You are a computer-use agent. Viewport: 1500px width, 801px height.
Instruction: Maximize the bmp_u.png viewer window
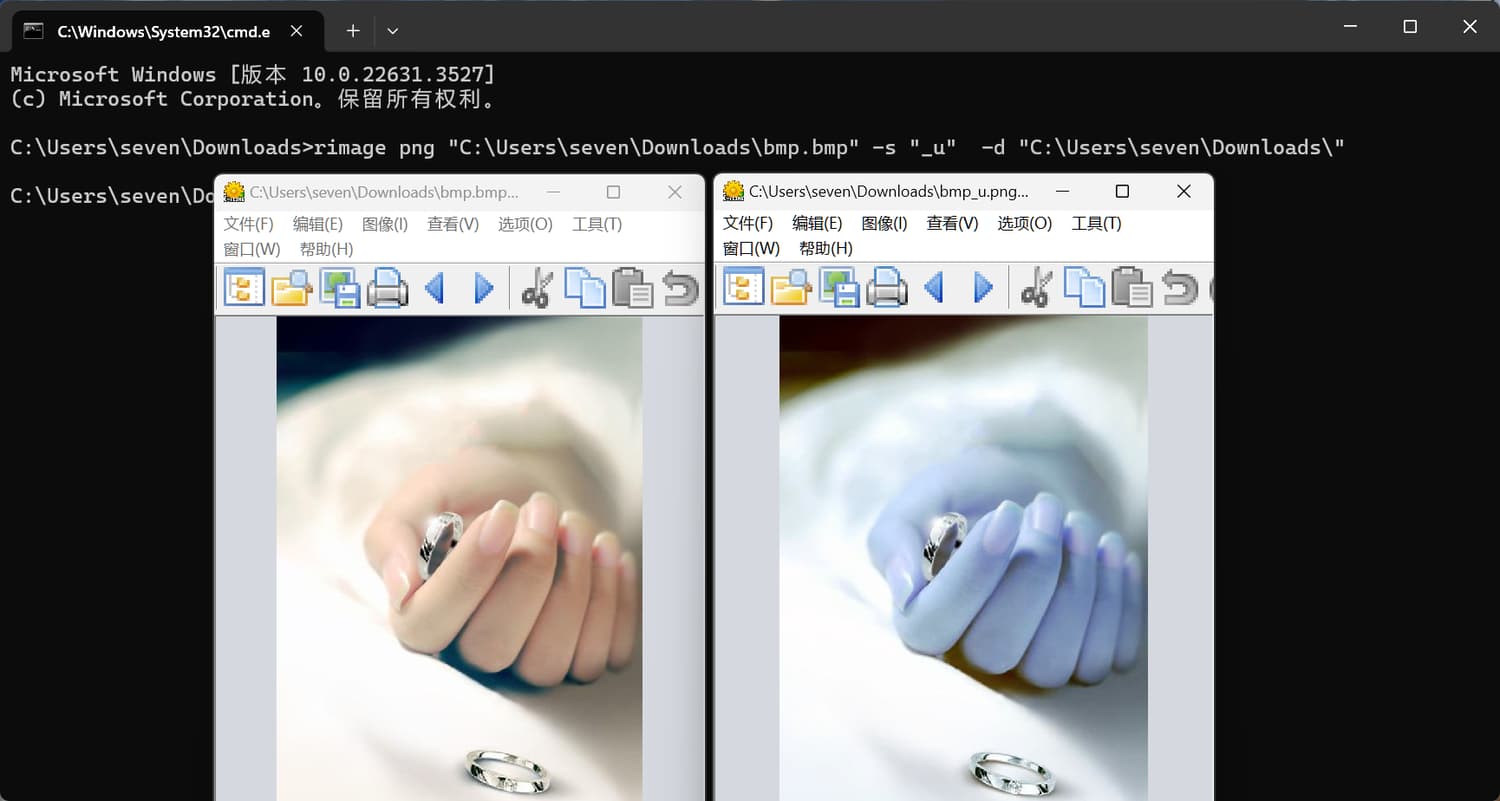click(1122, 191)
